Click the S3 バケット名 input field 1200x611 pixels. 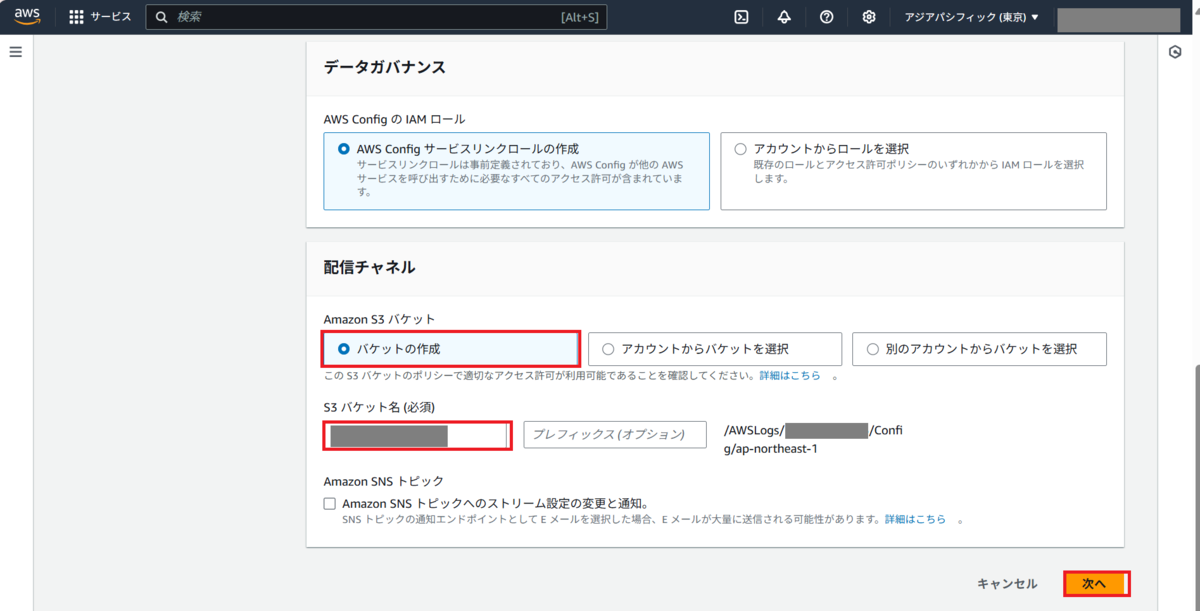pyautogui.click(x=417, y=435)
